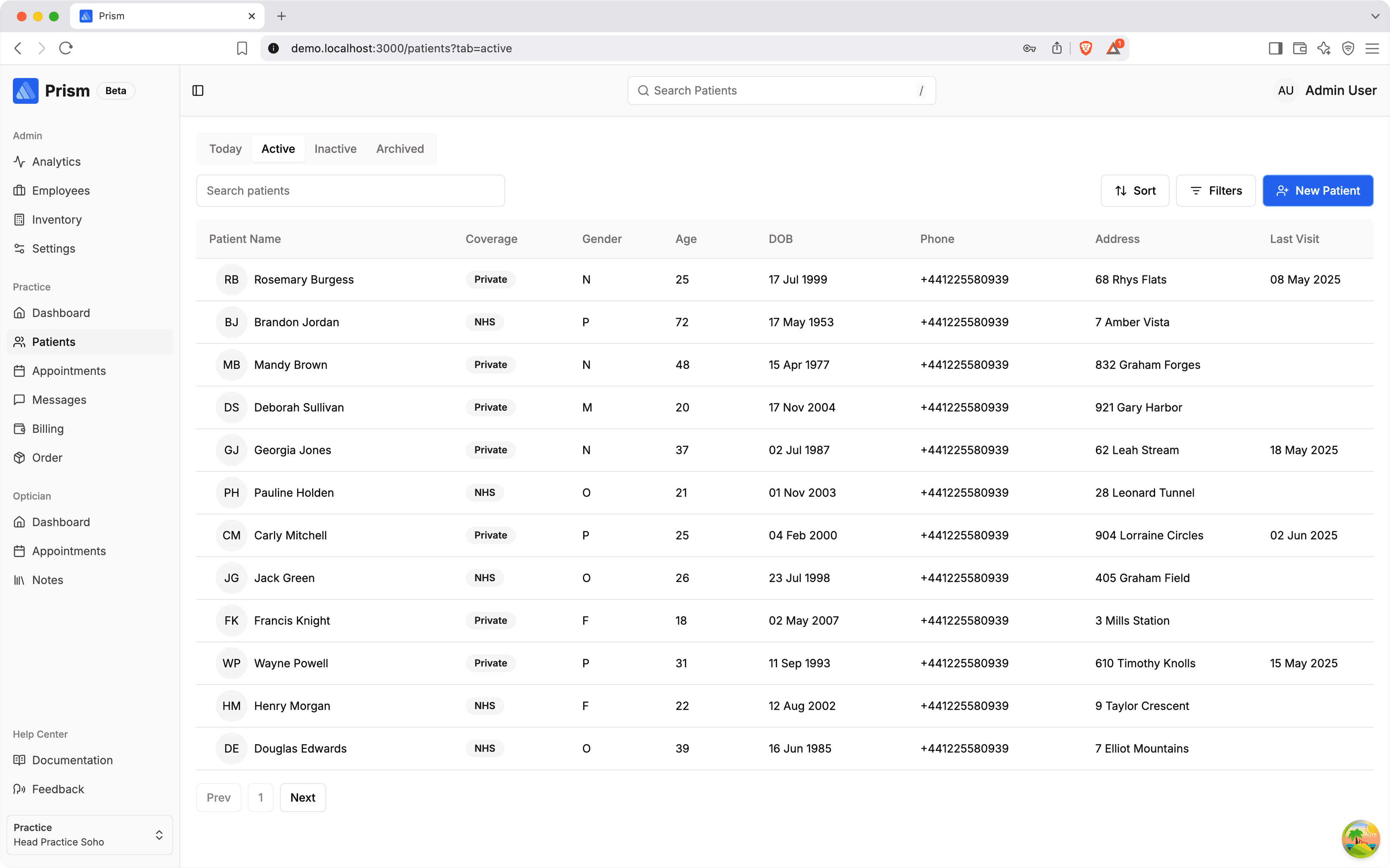Screen dimensions: 1390x868
Task: Open Optician Notes
Action: point(47,580)
